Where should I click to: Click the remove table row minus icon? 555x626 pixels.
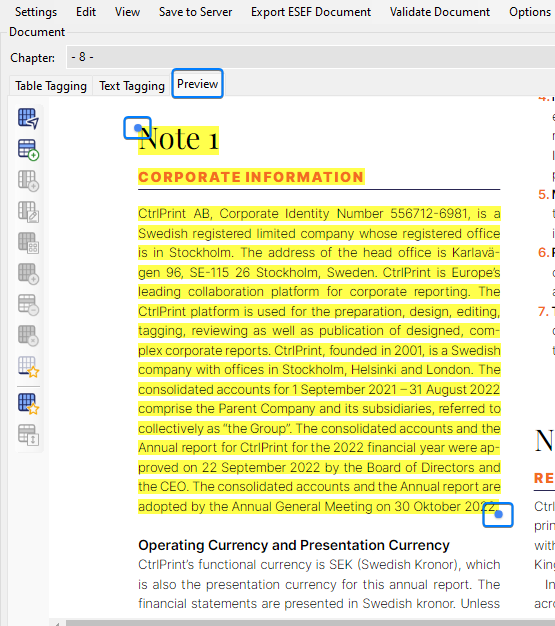pyautogui.click(x=28, y=305)
